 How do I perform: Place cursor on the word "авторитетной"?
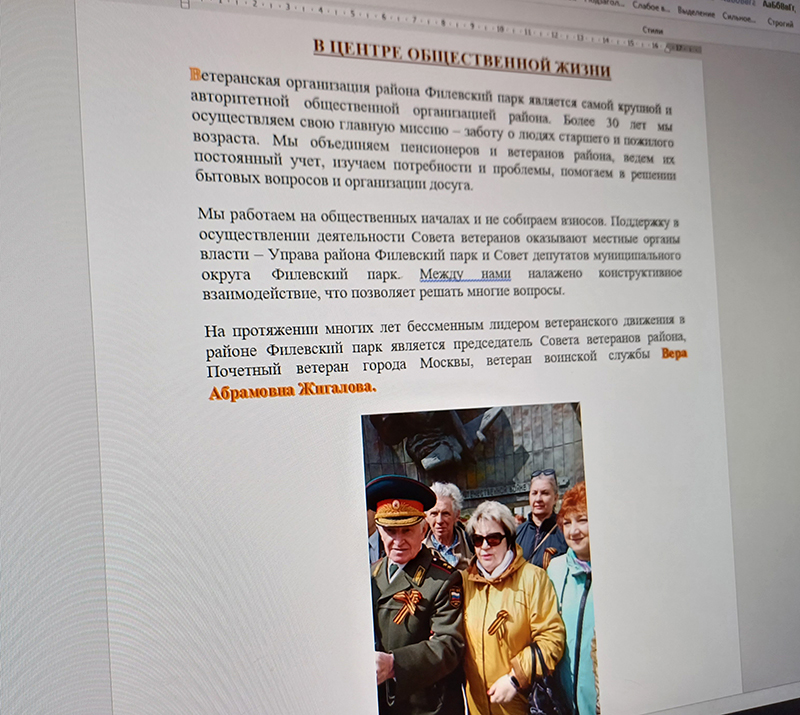pos(240,100)
